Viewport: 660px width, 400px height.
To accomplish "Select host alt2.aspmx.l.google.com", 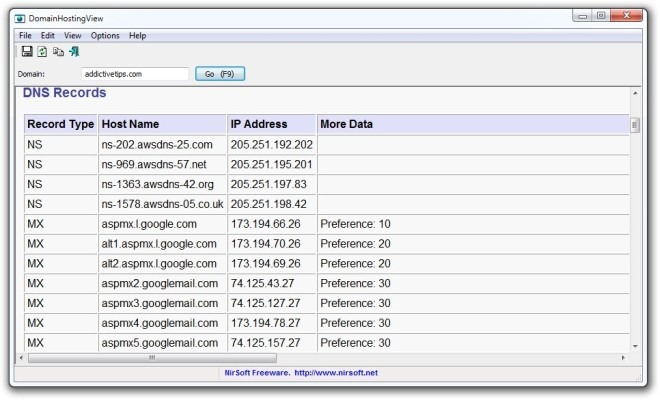I will pyautogui.click(x=159, y=264).
